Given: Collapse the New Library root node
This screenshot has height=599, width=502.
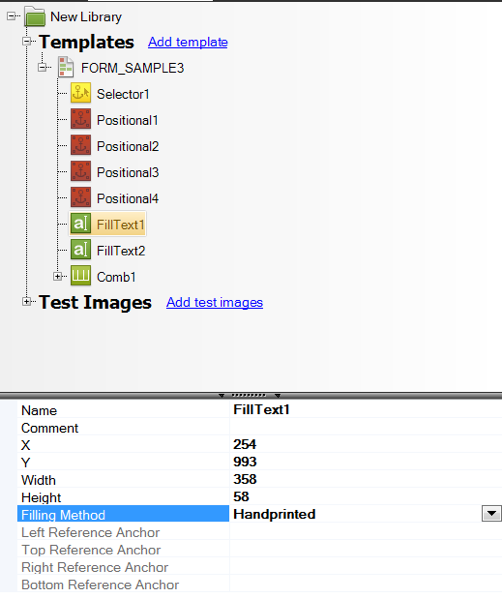Looking at the screenshot, I should 11,16.
